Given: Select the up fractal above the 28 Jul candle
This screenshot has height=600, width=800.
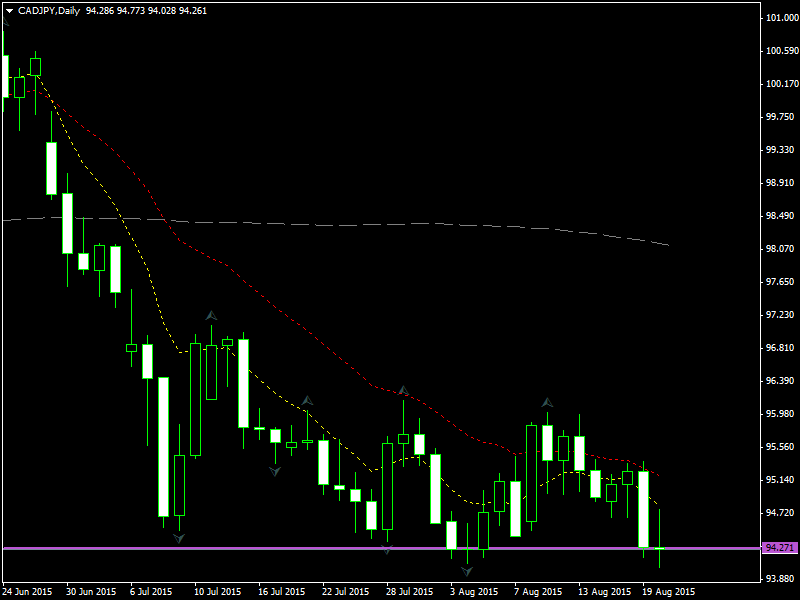Looking at the screenshot, I should (x=404, y=391).
